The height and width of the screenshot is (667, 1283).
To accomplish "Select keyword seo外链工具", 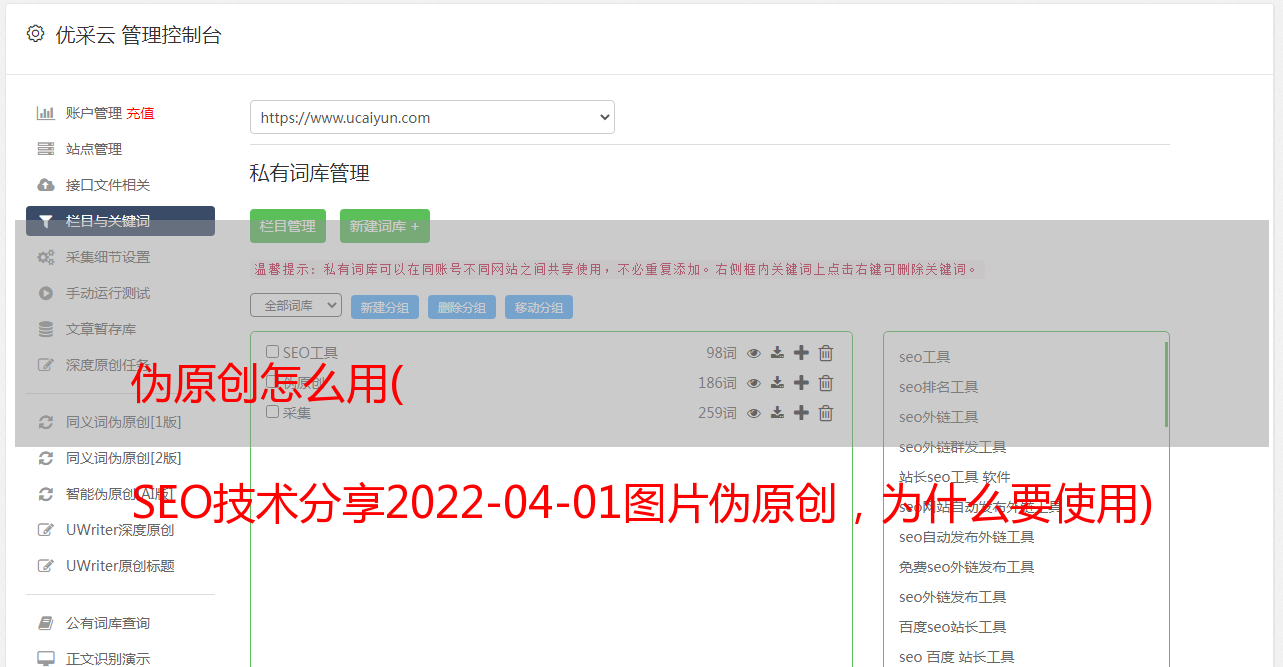I will point(939,417).
